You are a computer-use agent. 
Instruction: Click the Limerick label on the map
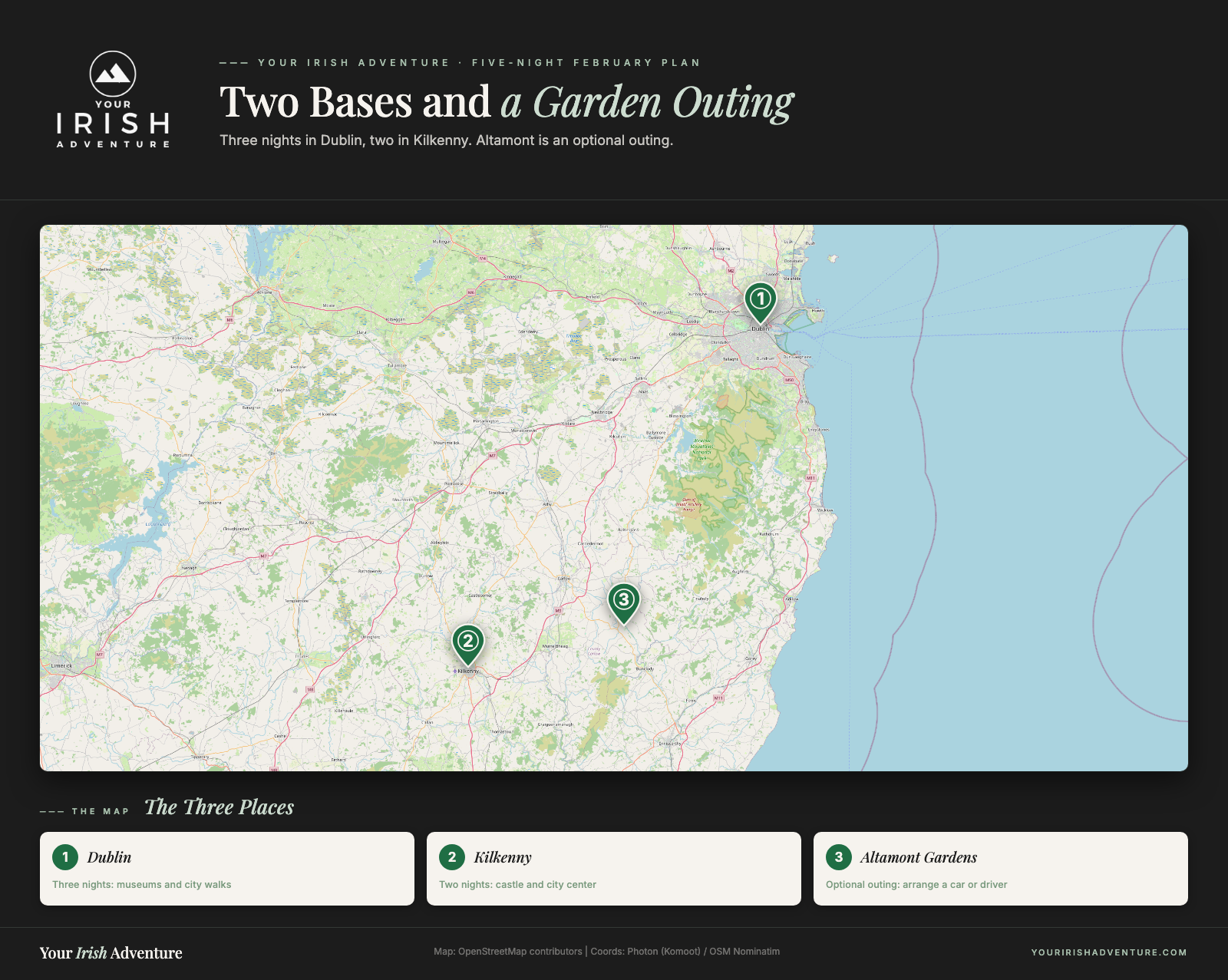(61, 666)
